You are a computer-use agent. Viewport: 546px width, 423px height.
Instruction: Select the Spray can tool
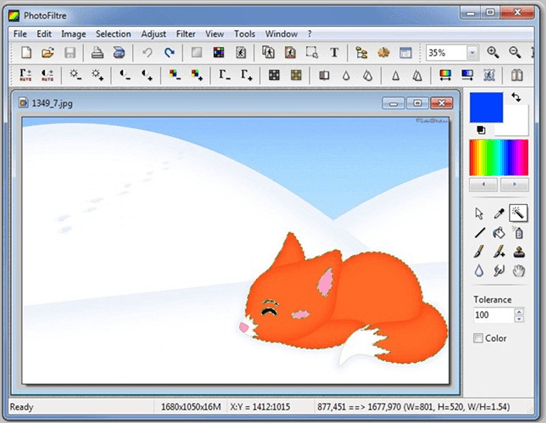[518, 233]
